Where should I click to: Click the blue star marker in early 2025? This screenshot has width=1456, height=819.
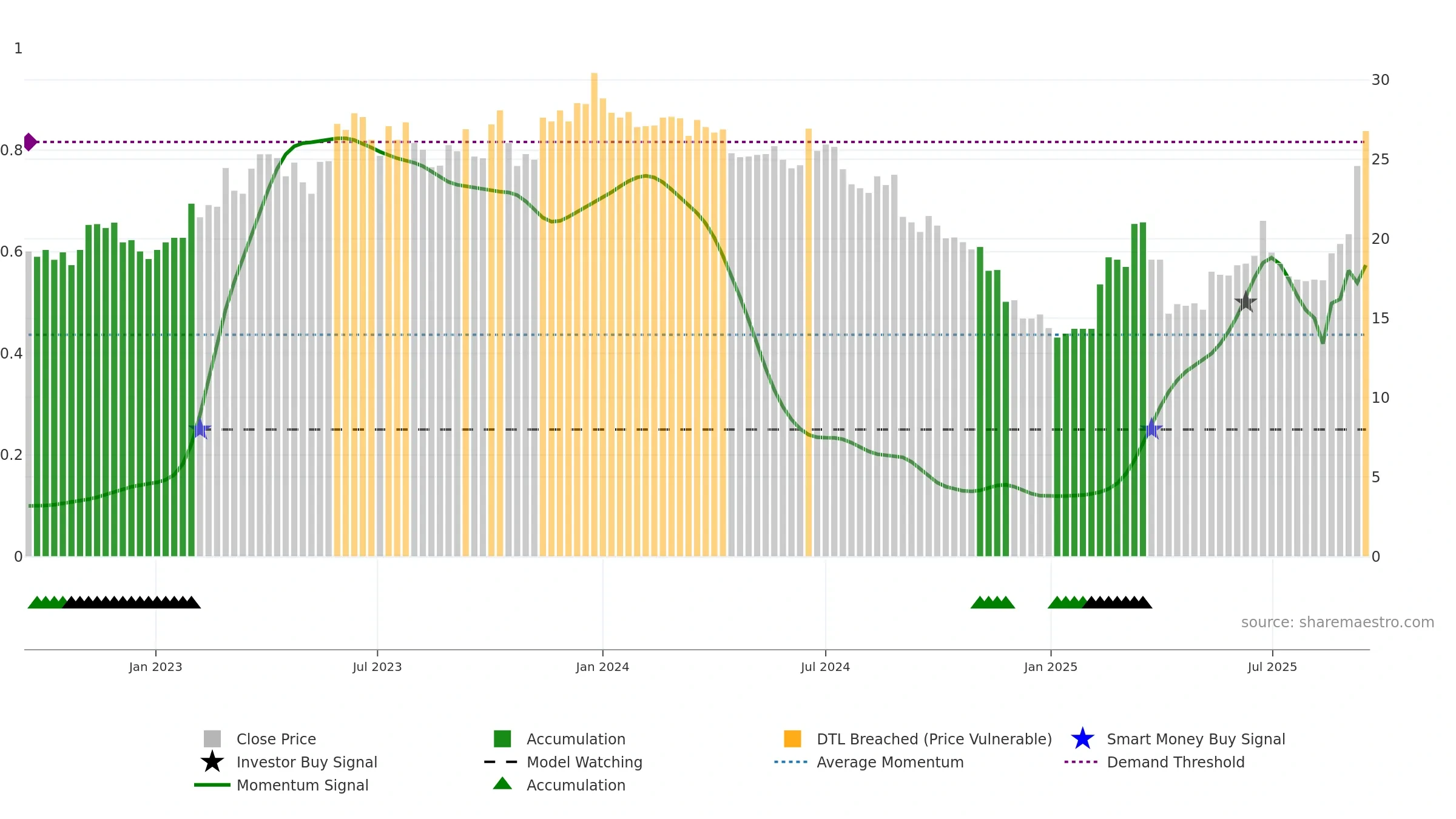click(x=1151, y=429)
